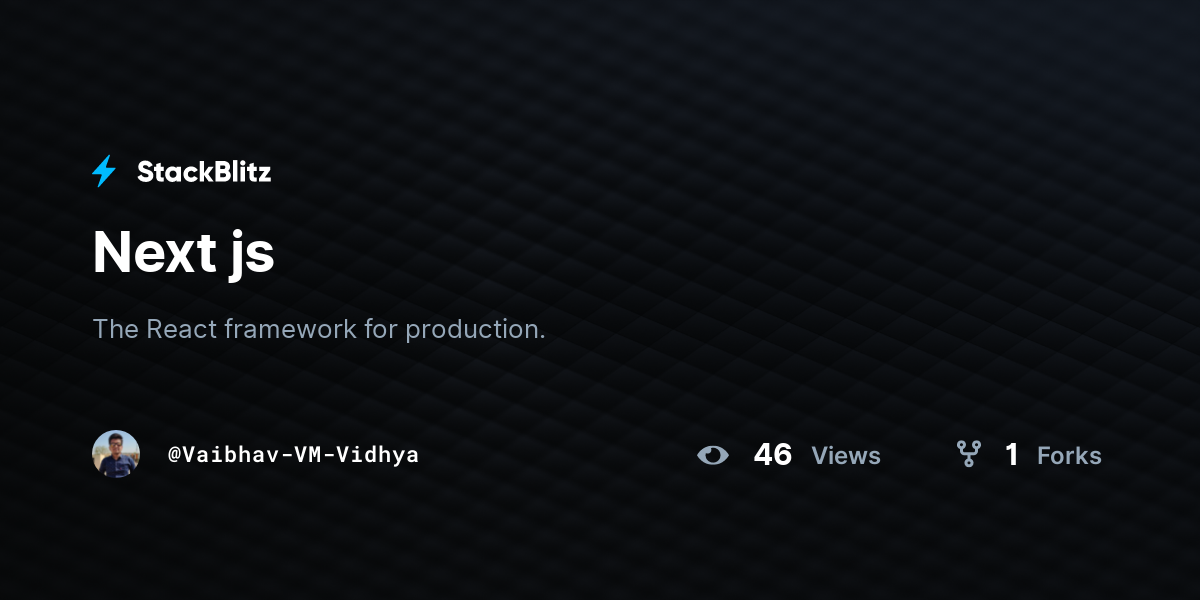This screenshot has height=600, width=1200.
Task: Select the fork icon next to 1
Action: [969, 455]
